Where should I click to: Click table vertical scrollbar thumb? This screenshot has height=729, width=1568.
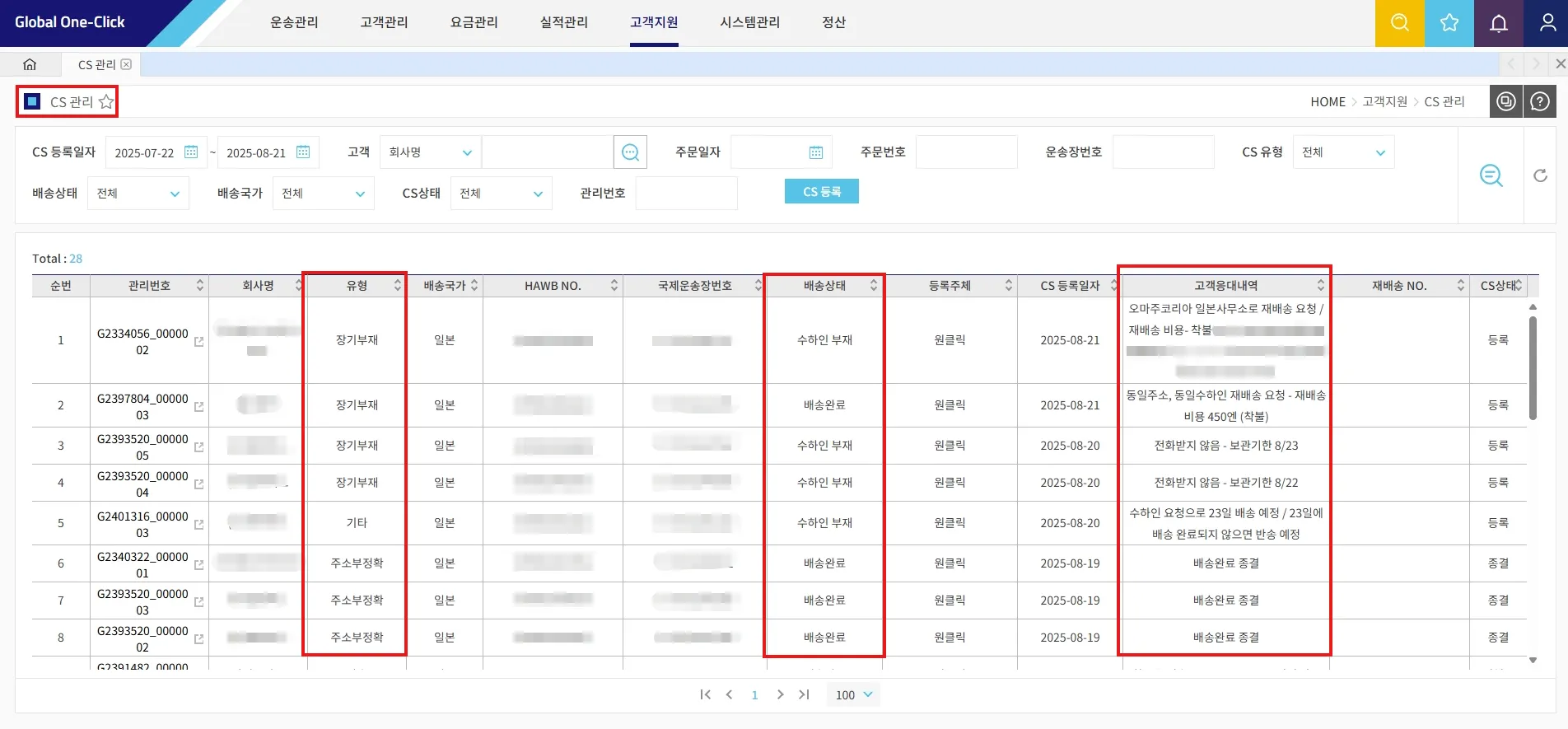[x=1533, y=367]
